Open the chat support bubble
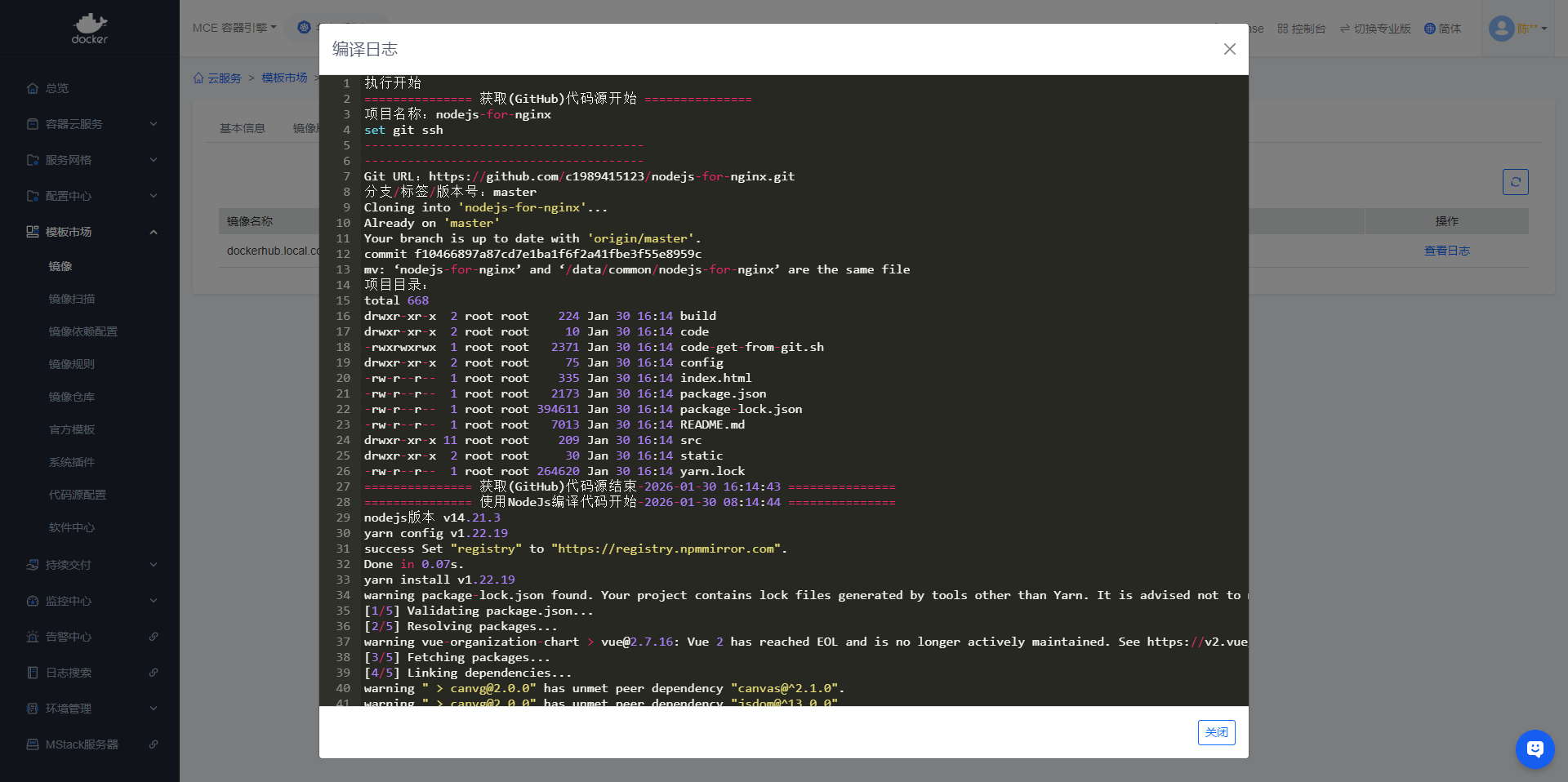This screenshot has height=782, width=1568. pyautogui.click(x=1535, y=749)
